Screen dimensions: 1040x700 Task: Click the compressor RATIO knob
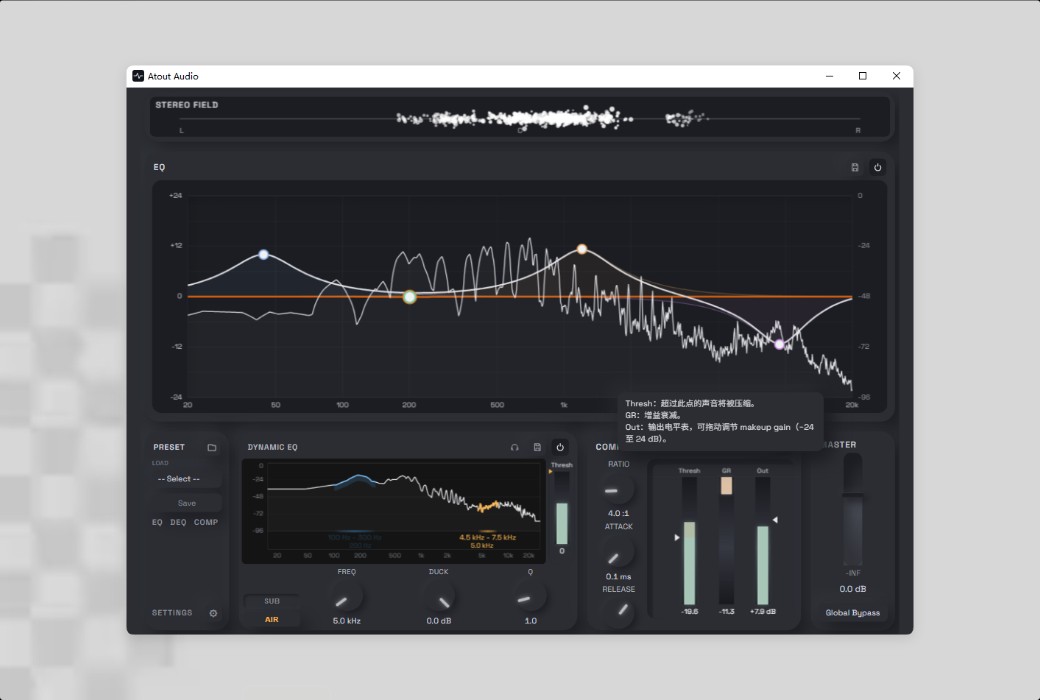tap(618, 490)
